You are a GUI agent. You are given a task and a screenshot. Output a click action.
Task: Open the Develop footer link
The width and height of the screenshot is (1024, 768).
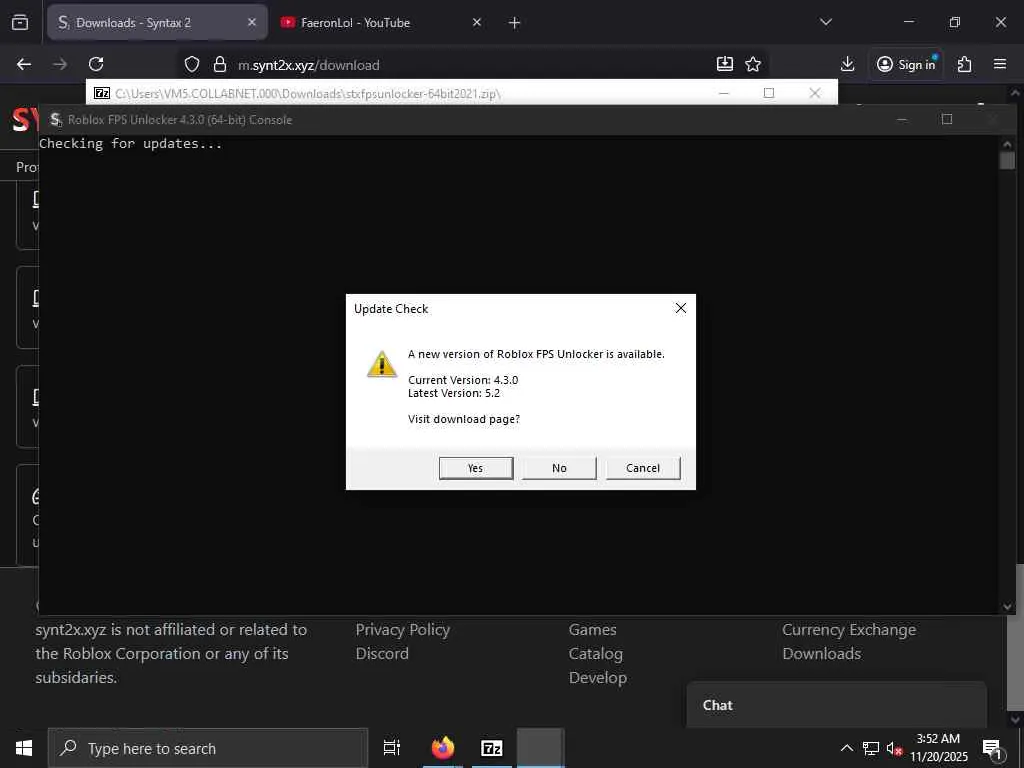coord(598,678)
